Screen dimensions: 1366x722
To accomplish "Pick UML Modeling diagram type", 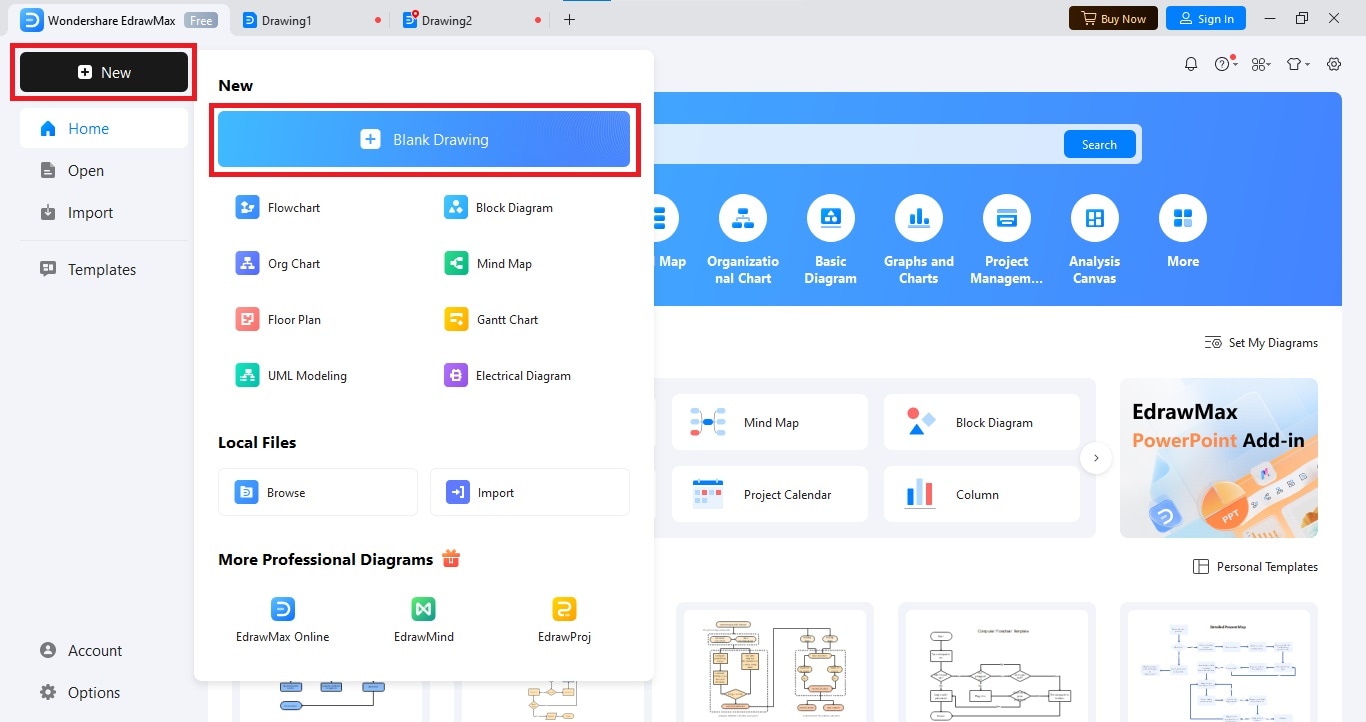I will 291,376.
